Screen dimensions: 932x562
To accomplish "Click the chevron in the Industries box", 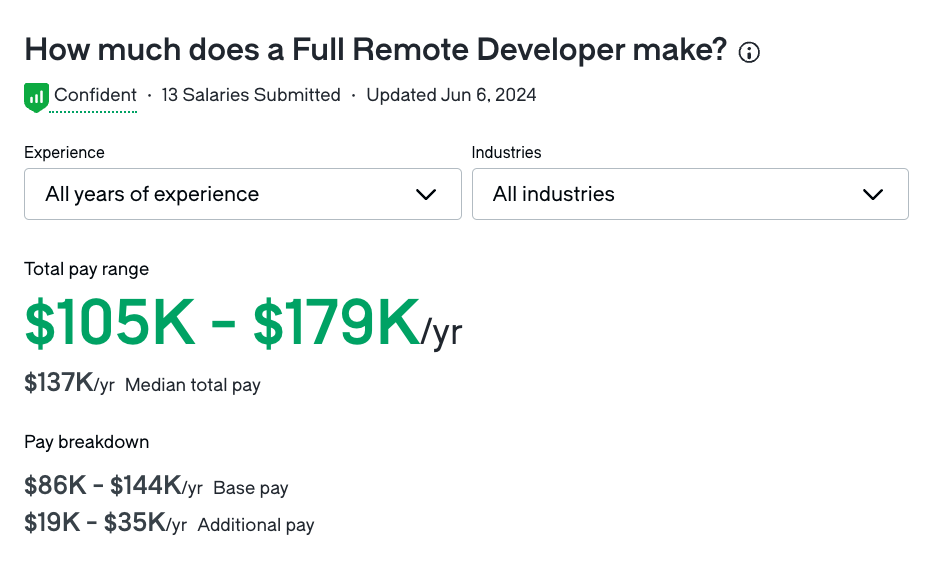I will (873, 195).
